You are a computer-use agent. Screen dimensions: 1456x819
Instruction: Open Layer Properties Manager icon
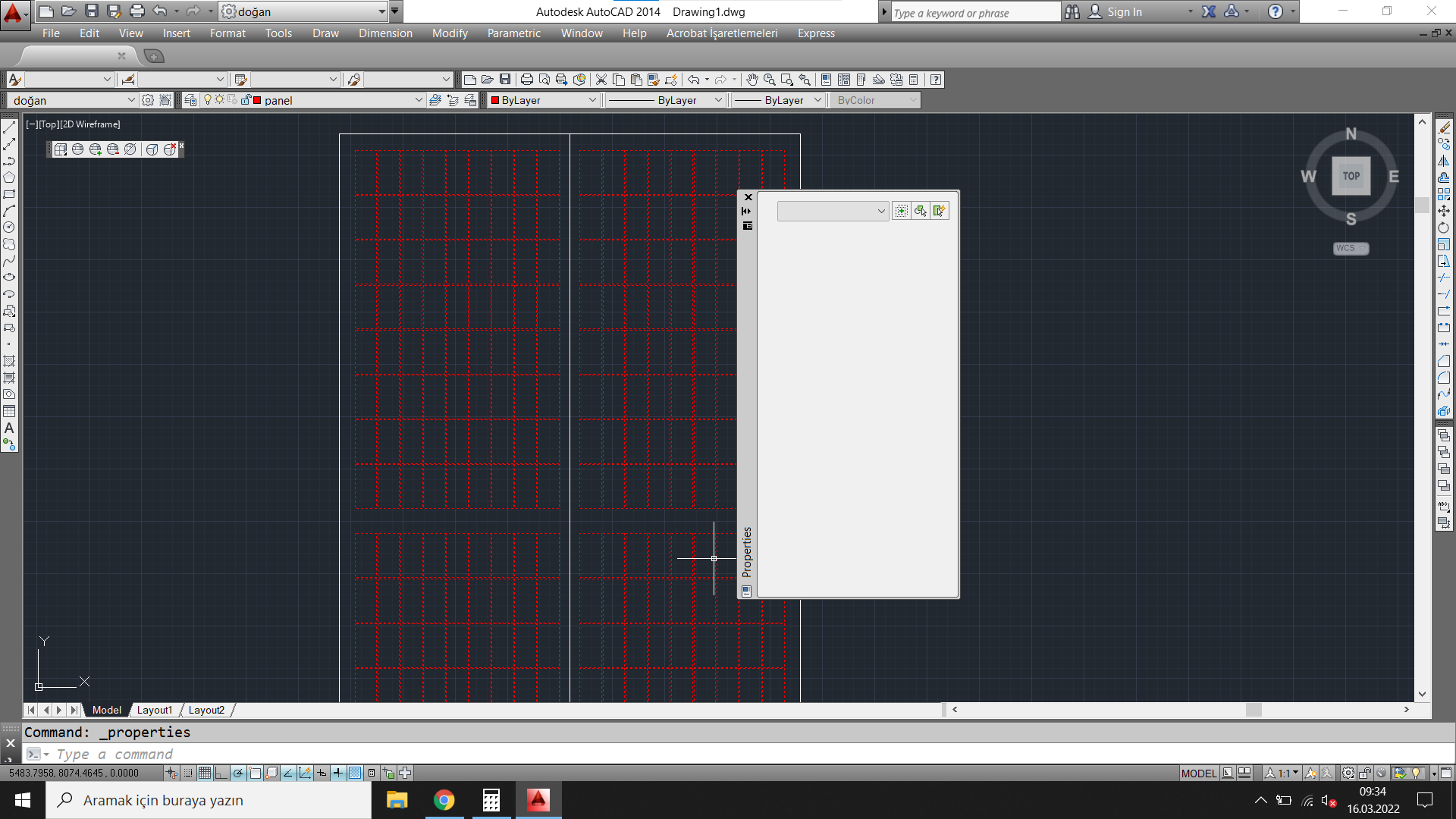190,100
